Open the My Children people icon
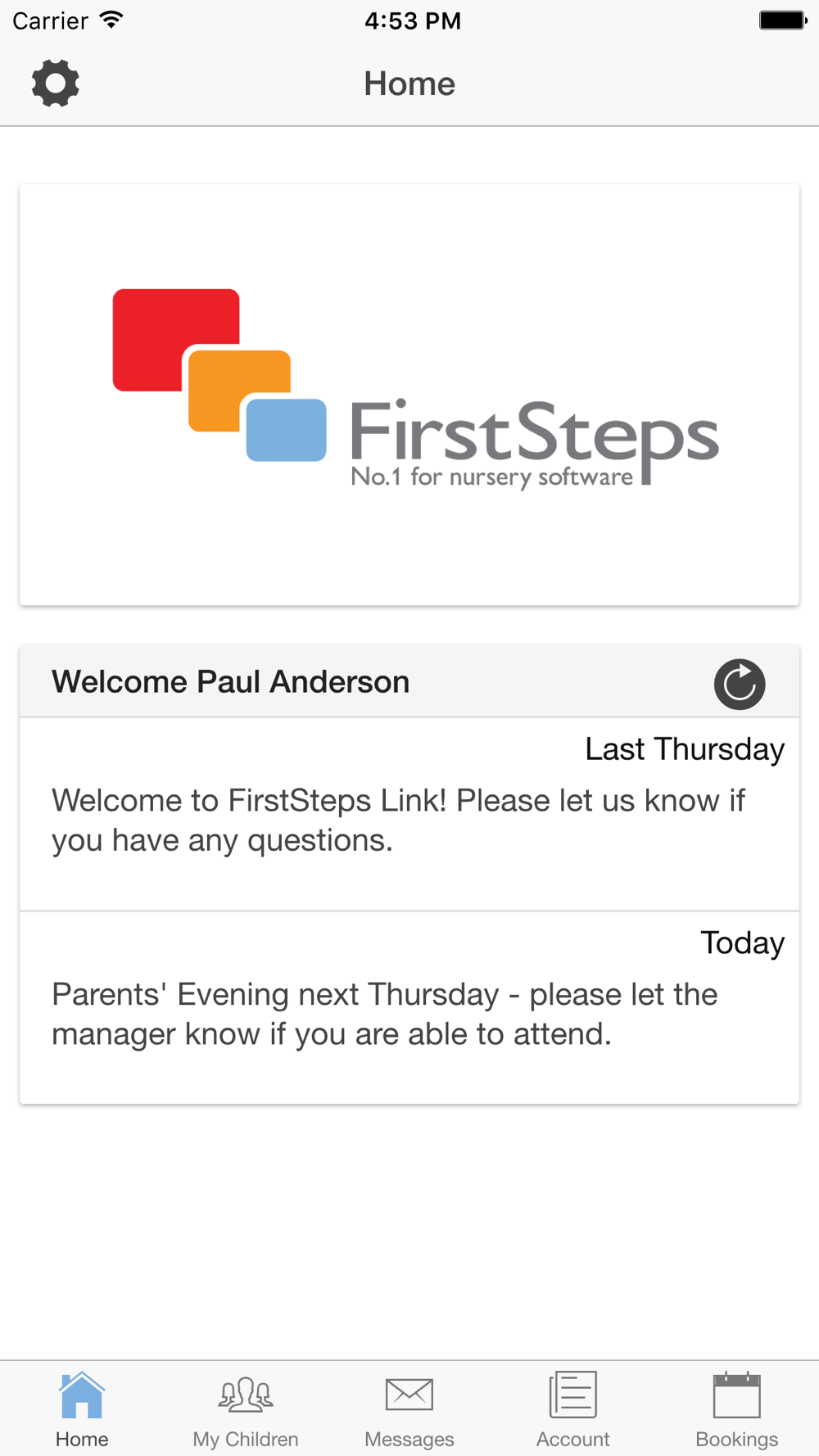Viewport: 819px width, 1456px height. point(246,1395)
